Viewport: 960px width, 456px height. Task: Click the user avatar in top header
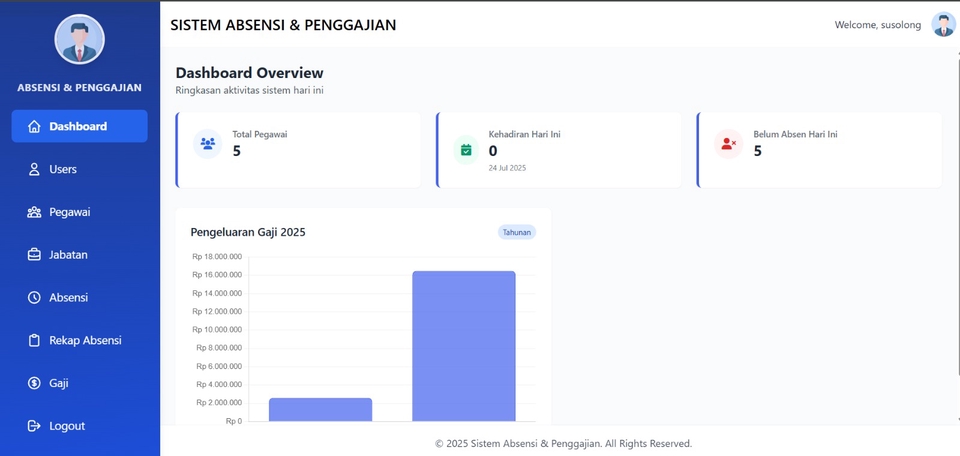point(943,25)
